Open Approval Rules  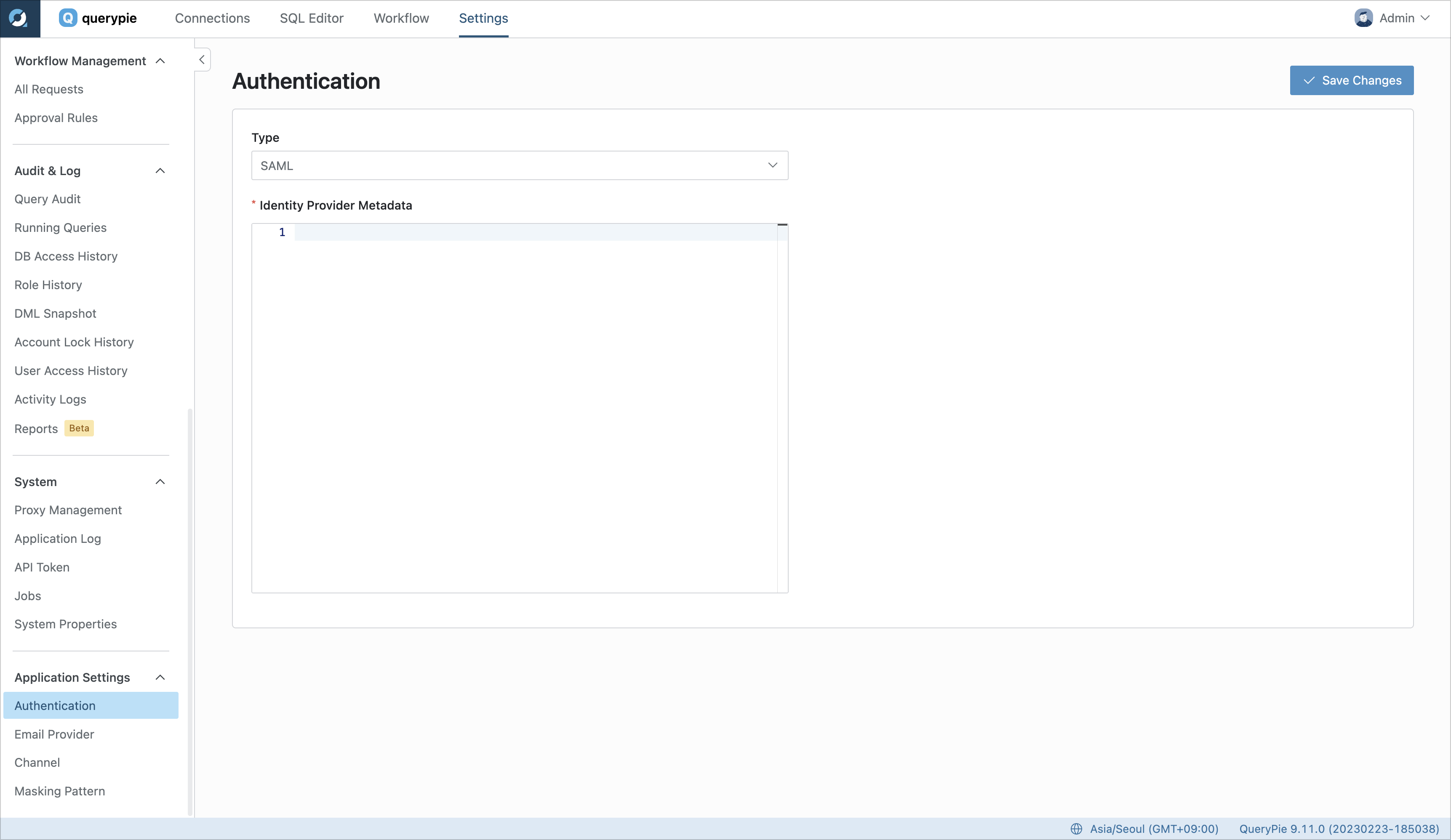point(56,118)
